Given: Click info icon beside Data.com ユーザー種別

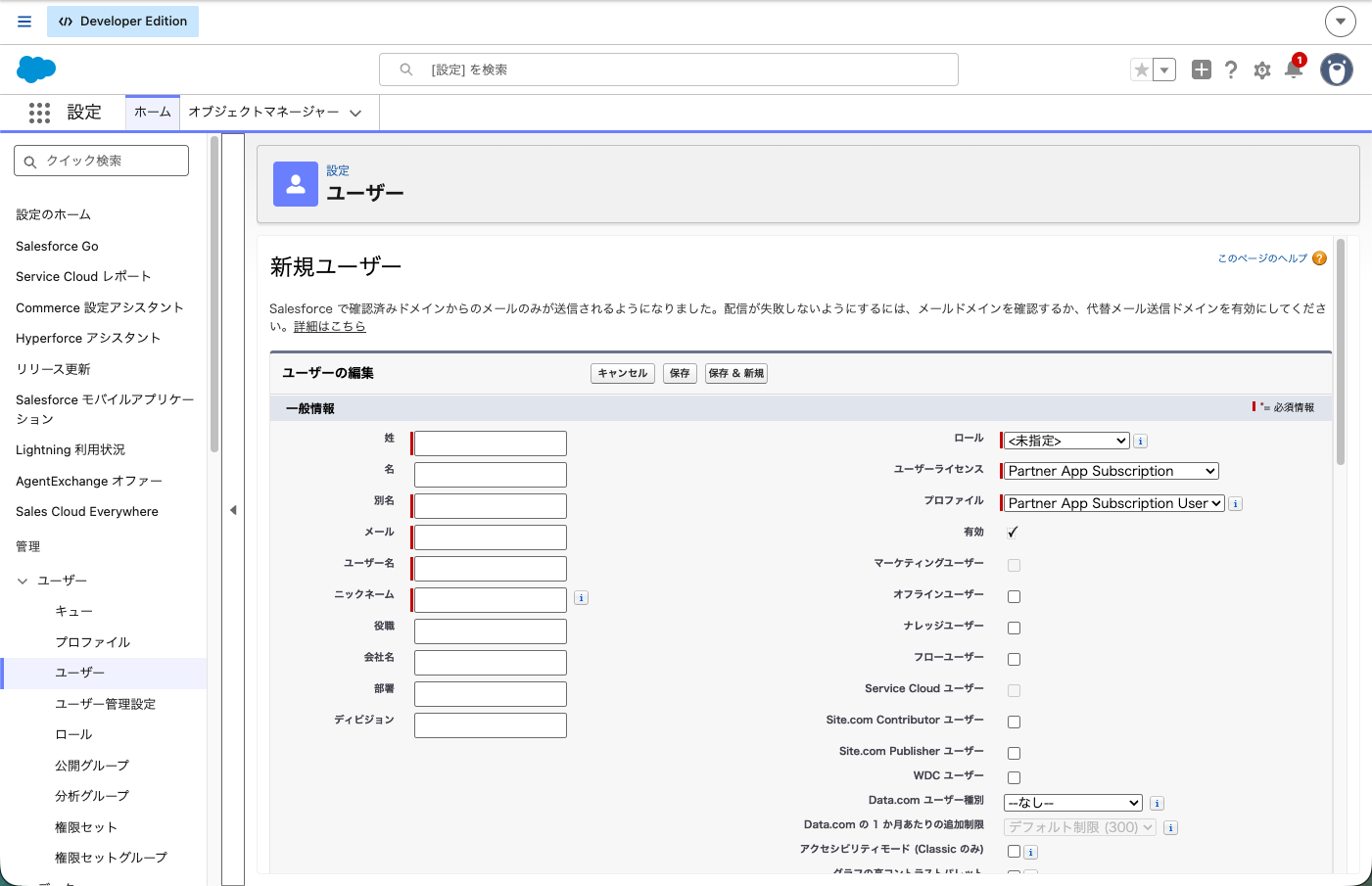Looking at the screenshot, I should 1157,803.
